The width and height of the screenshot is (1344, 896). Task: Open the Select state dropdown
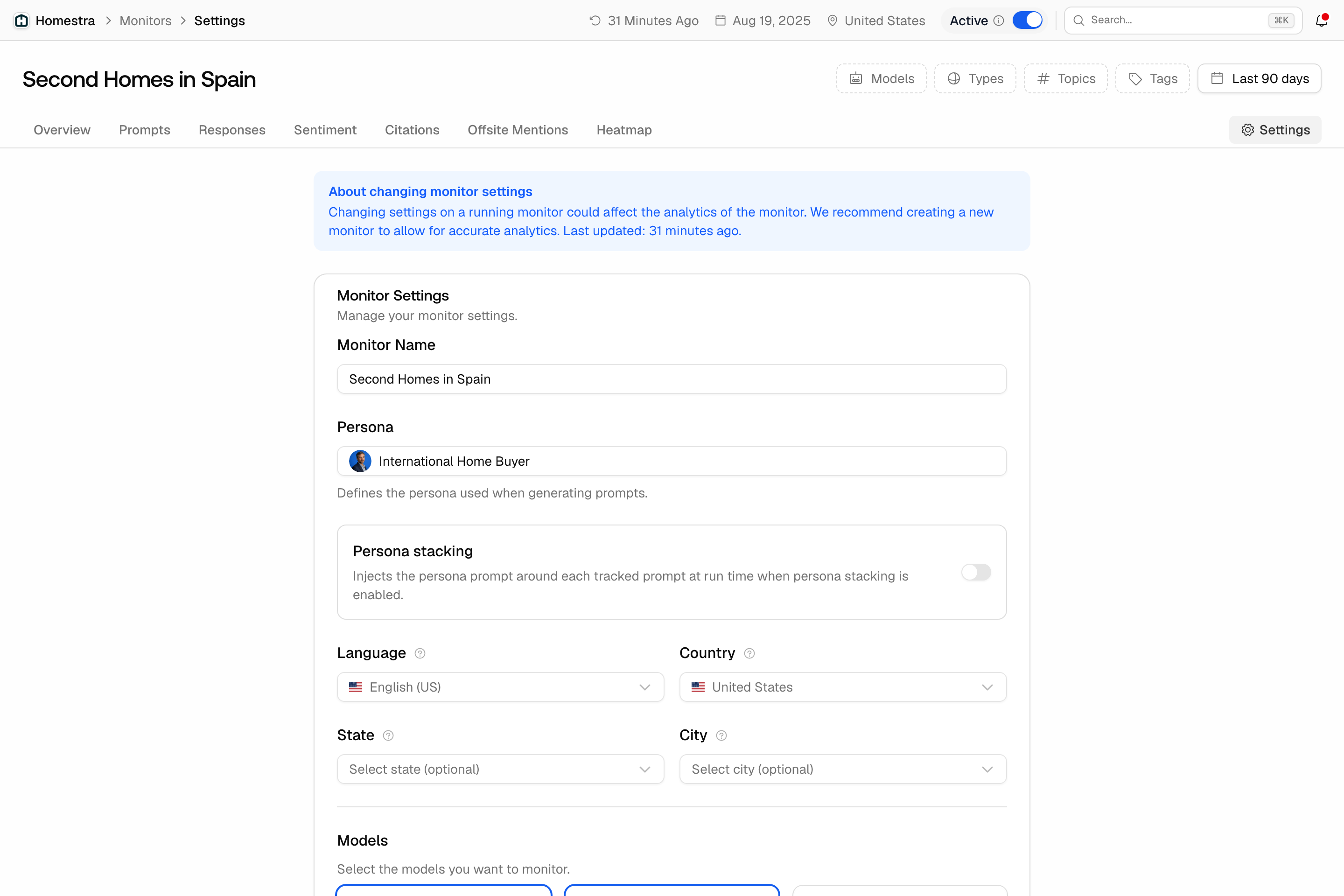click(501, 769)
